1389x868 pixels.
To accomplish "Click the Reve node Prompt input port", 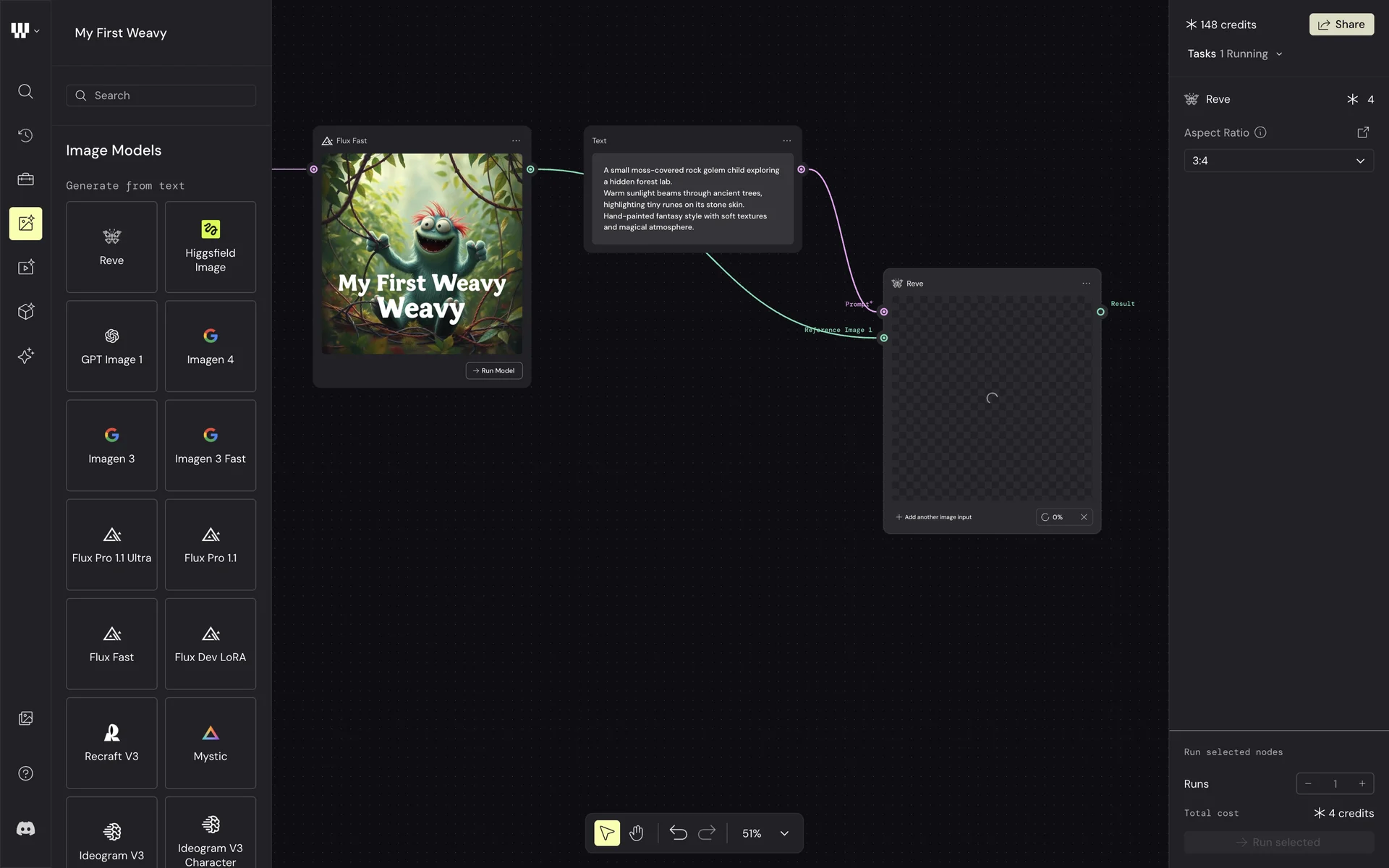I will click(883, 312).
